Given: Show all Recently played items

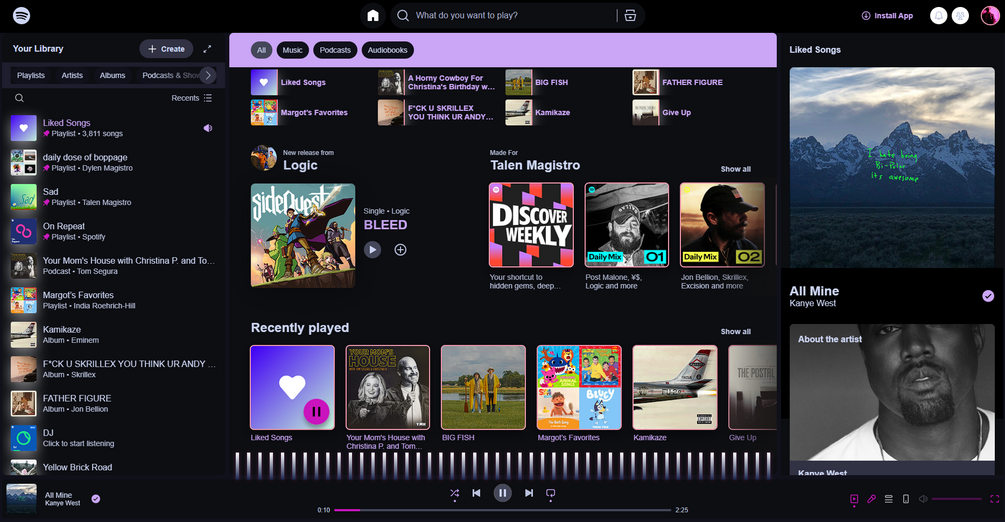Looking at the screenshot, I should (x=735, y=332).
